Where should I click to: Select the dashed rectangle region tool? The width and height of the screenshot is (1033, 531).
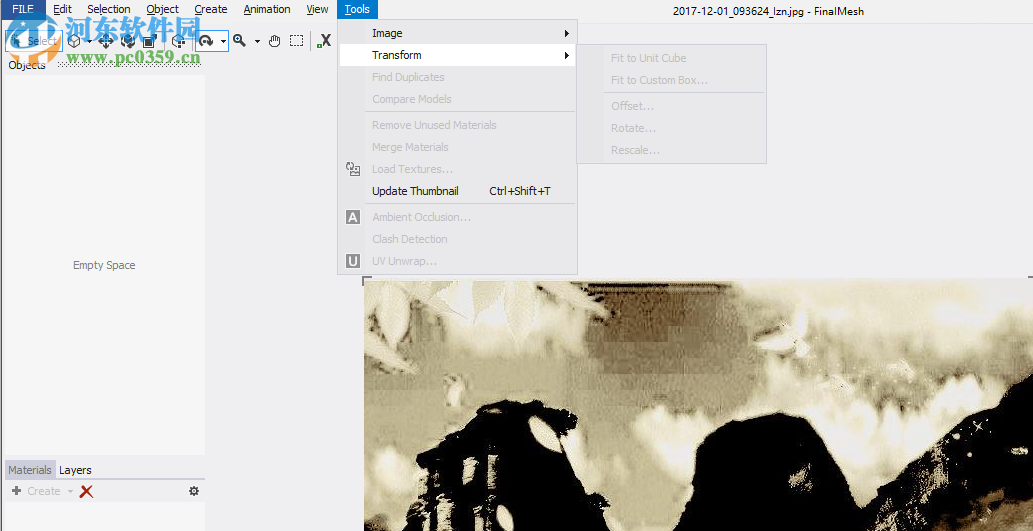tap(297, 41)
